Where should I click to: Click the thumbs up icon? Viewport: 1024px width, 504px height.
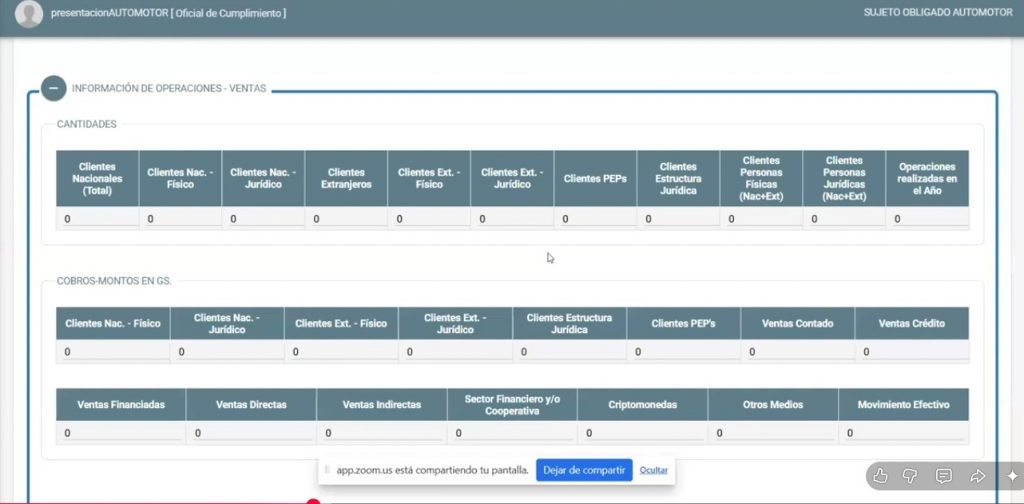[x=880, y=476]
